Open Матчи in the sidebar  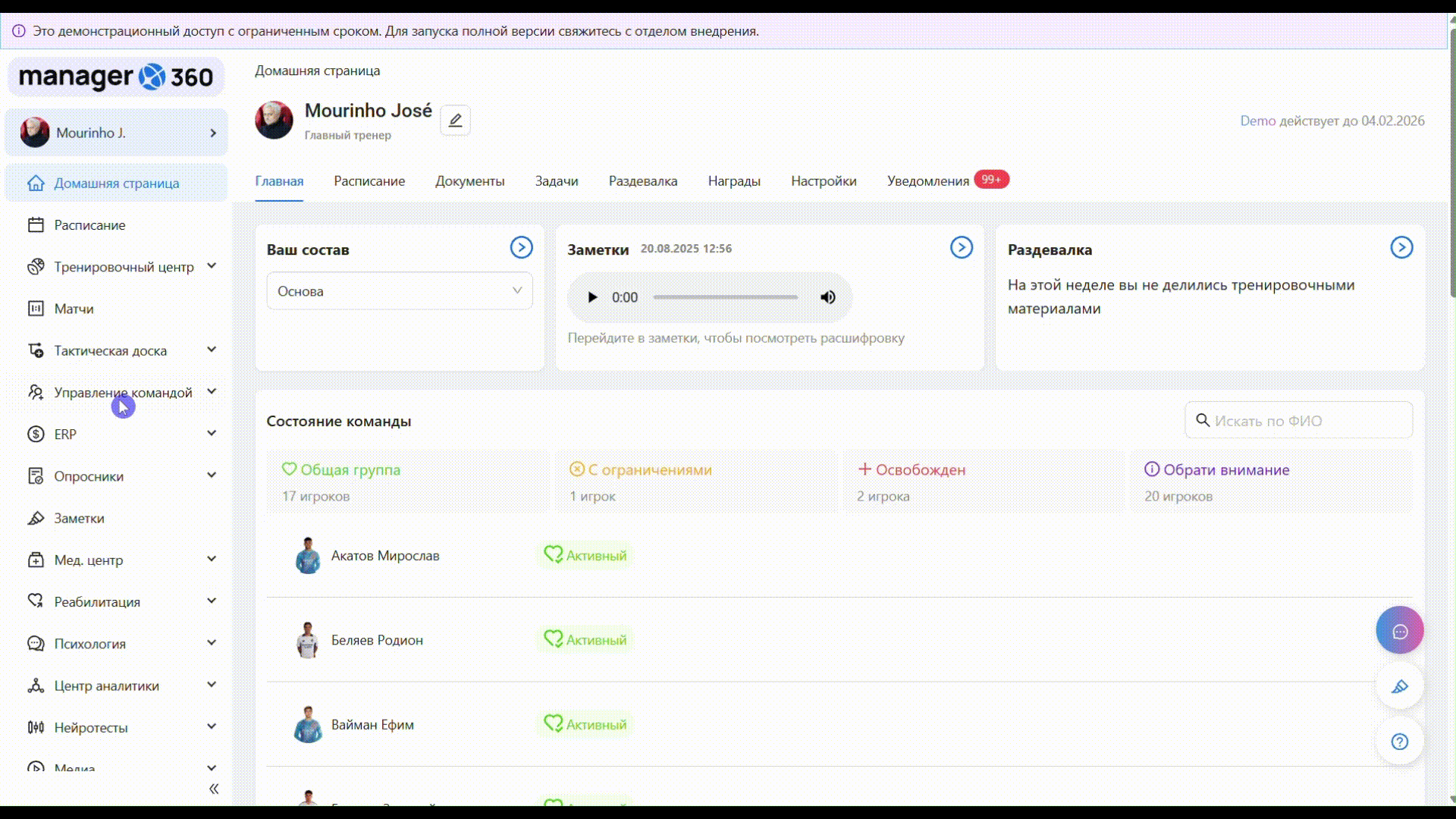(x=74, y=309)
